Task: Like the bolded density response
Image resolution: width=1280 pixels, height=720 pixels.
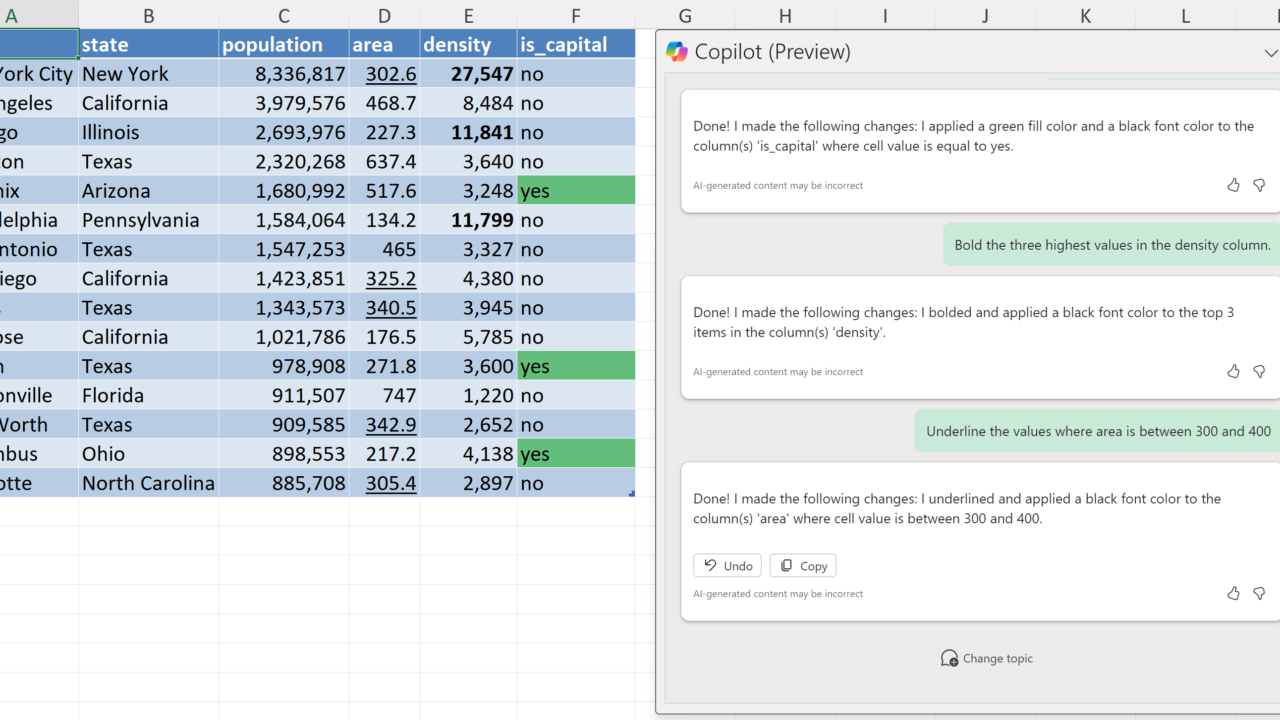Action: [1233, 371]
